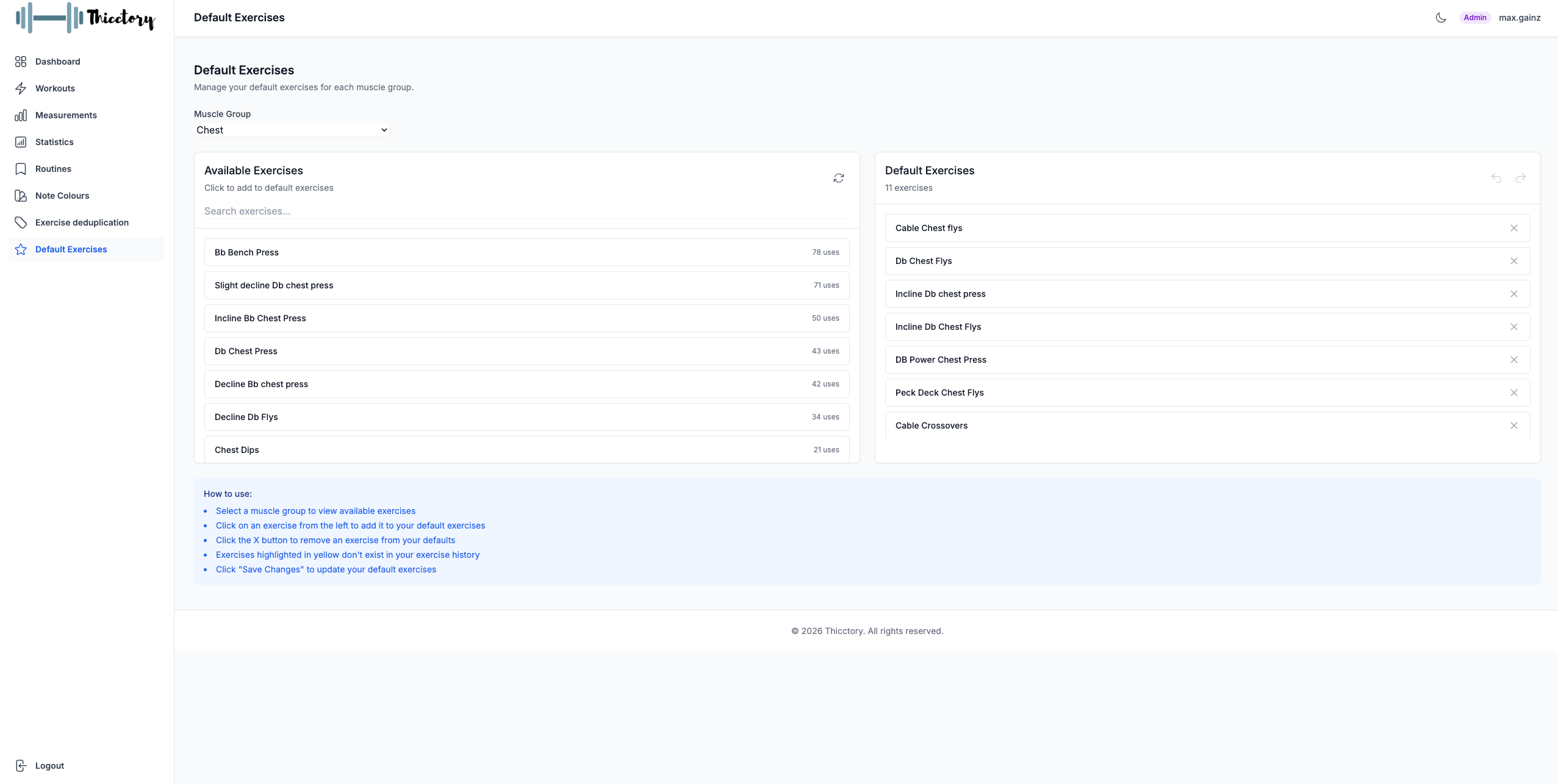Remove Cable Chest flys from defaults

point(1514,228)
